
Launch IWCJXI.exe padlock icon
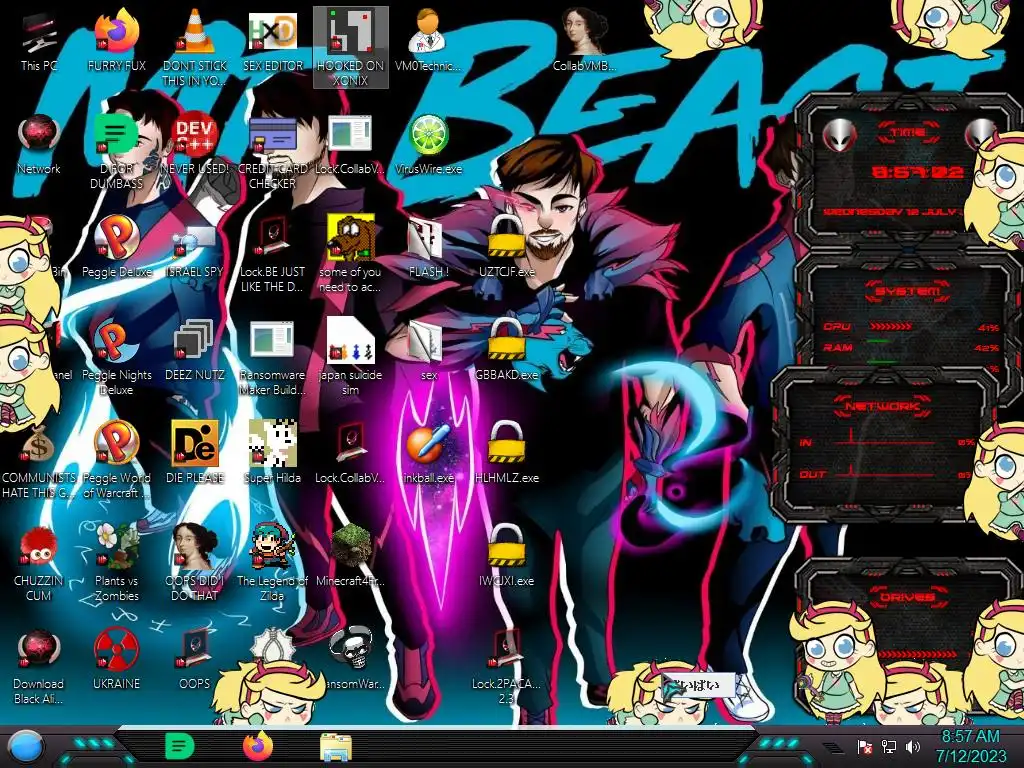[506, 555]
